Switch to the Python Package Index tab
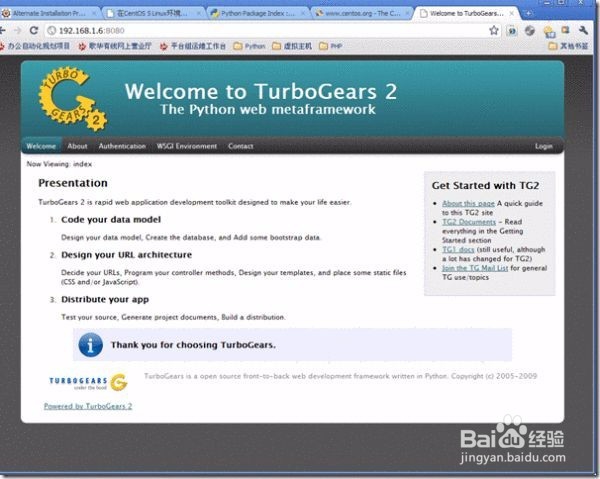The height and width of the screenshot is (479, 600). (257, 13)
